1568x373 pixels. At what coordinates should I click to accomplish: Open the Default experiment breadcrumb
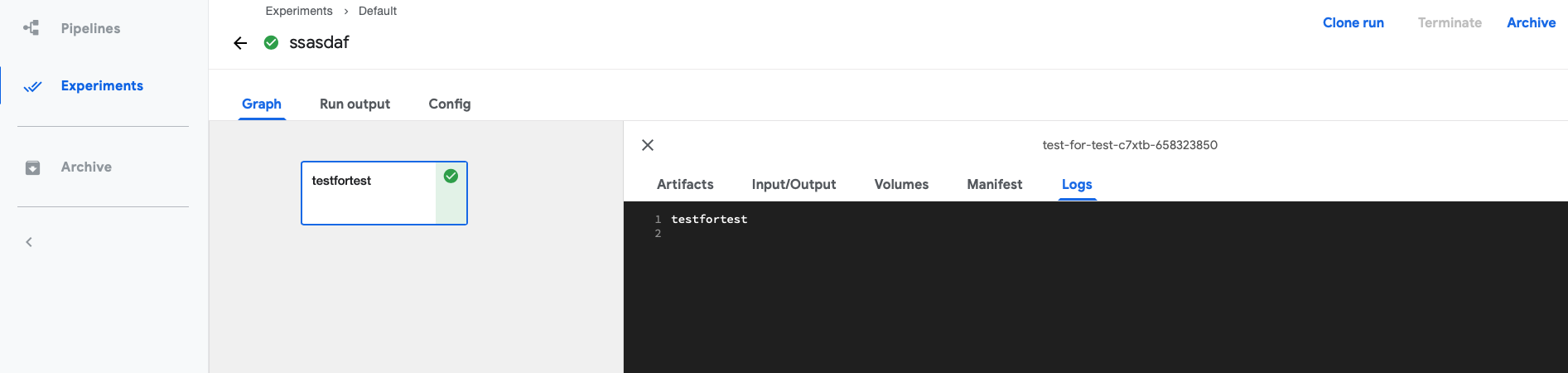click(x=378, y=11)
